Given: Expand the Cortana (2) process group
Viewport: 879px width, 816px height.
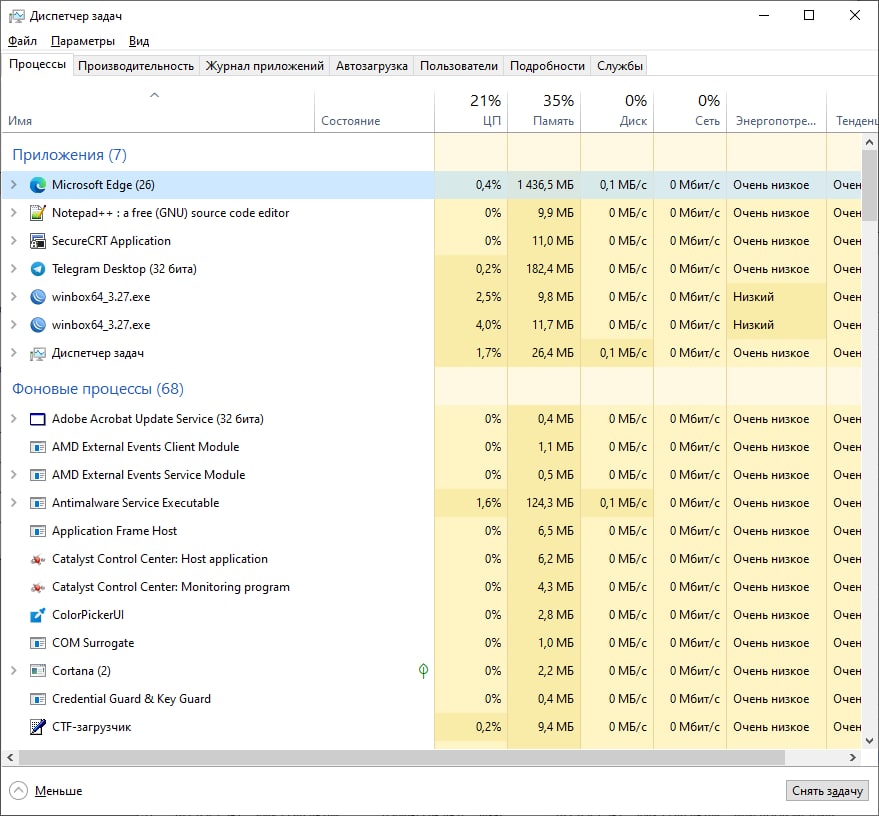Looking at the screenshot, I should tap(14, 670).
